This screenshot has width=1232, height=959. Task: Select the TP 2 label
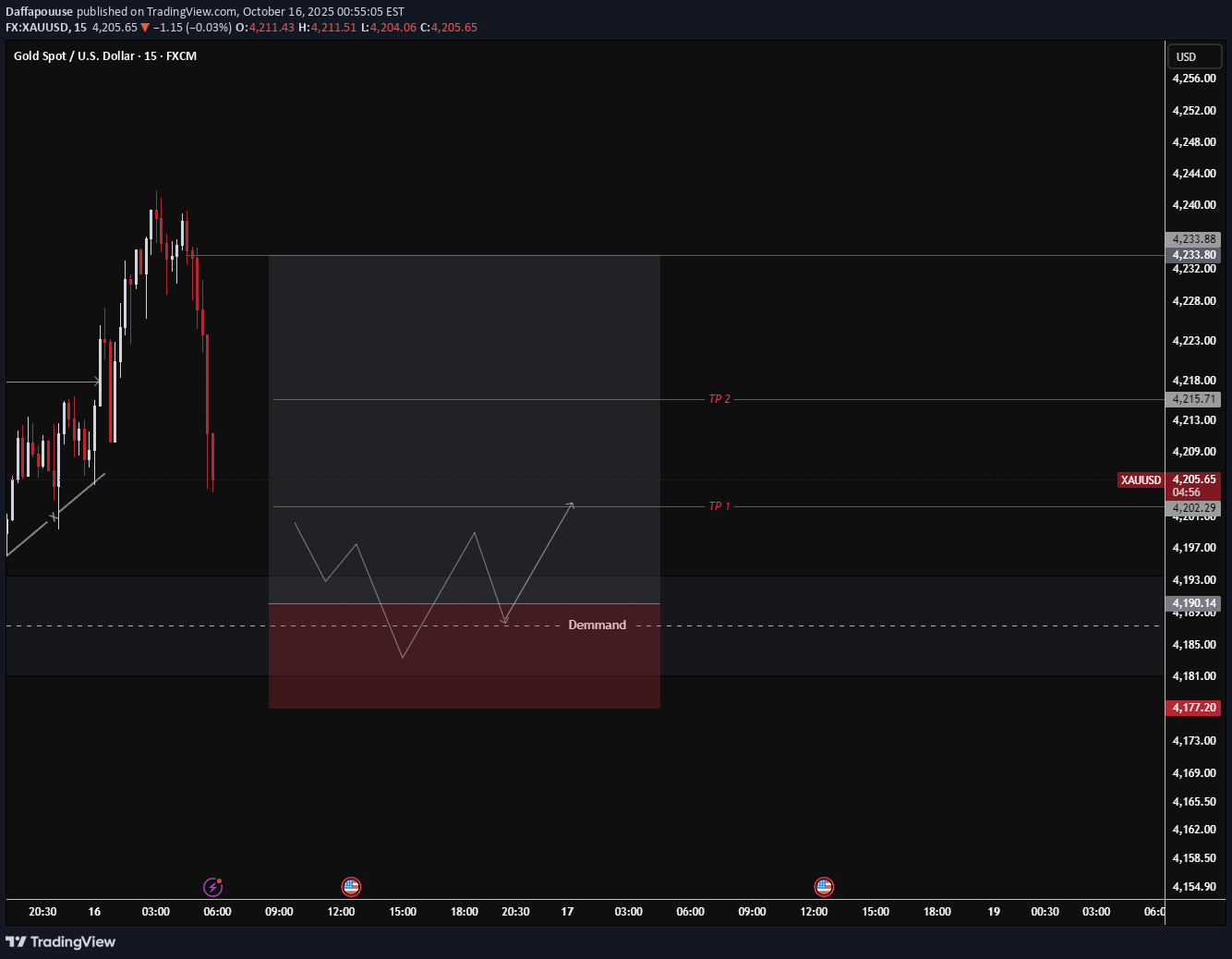click(x=719, y=399)
